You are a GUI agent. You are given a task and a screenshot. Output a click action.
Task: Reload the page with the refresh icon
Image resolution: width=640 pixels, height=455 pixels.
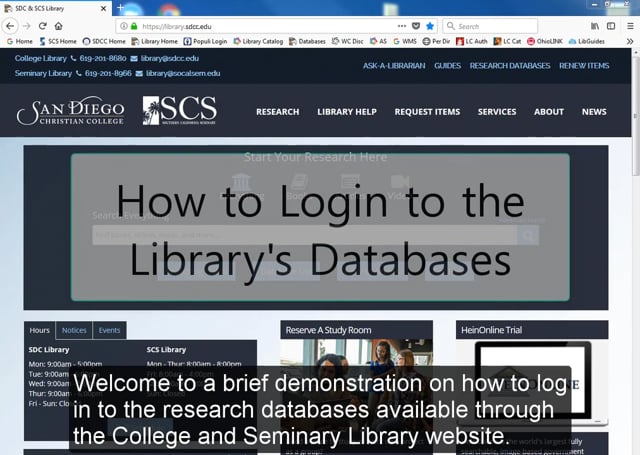pos(42,26)
